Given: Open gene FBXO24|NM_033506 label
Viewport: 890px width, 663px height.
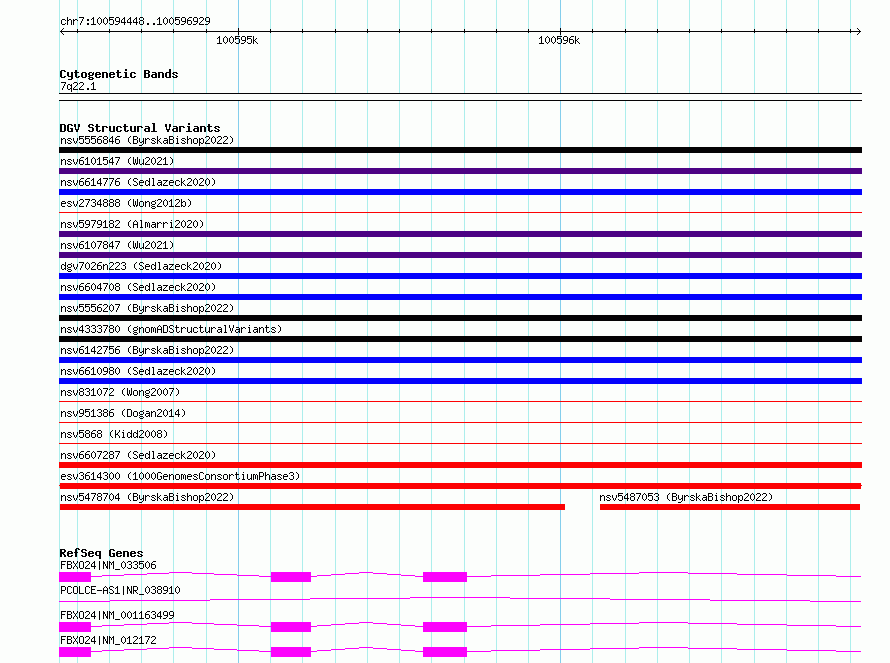Looking at the screenshot, I should pos(108,565).
